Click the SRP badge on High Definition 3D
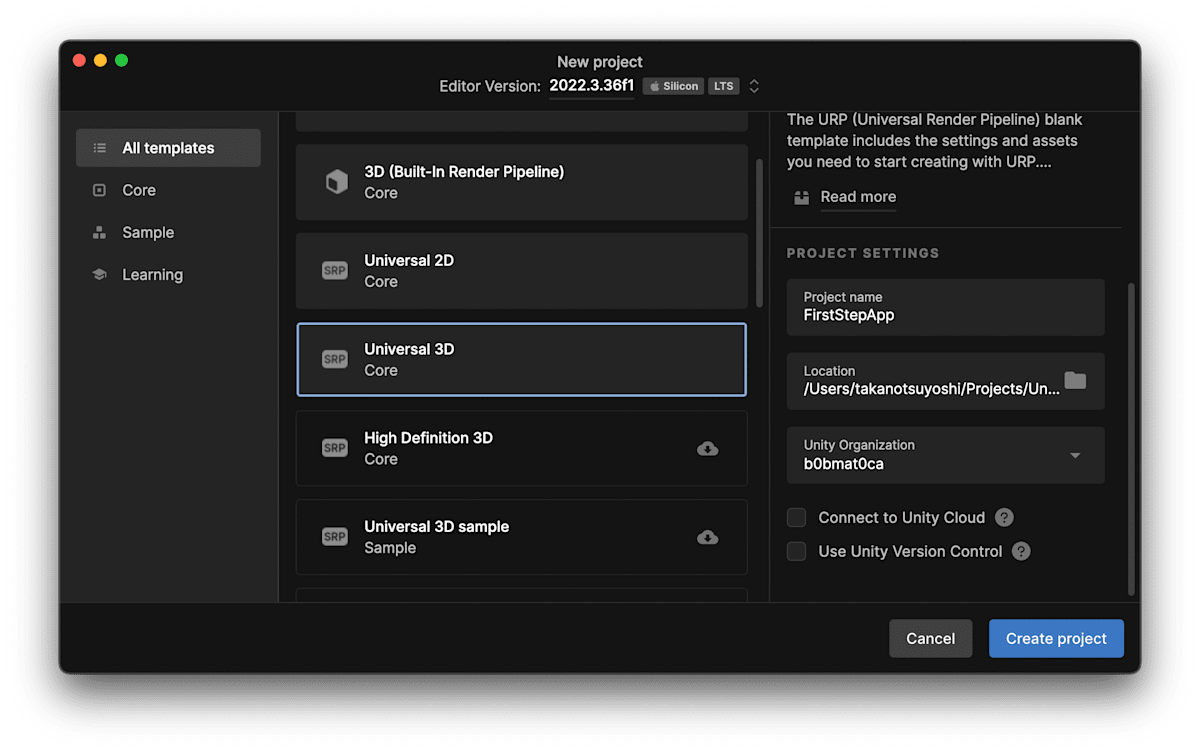The width and height of the screenshot is (1200, 752). point(335,448)
